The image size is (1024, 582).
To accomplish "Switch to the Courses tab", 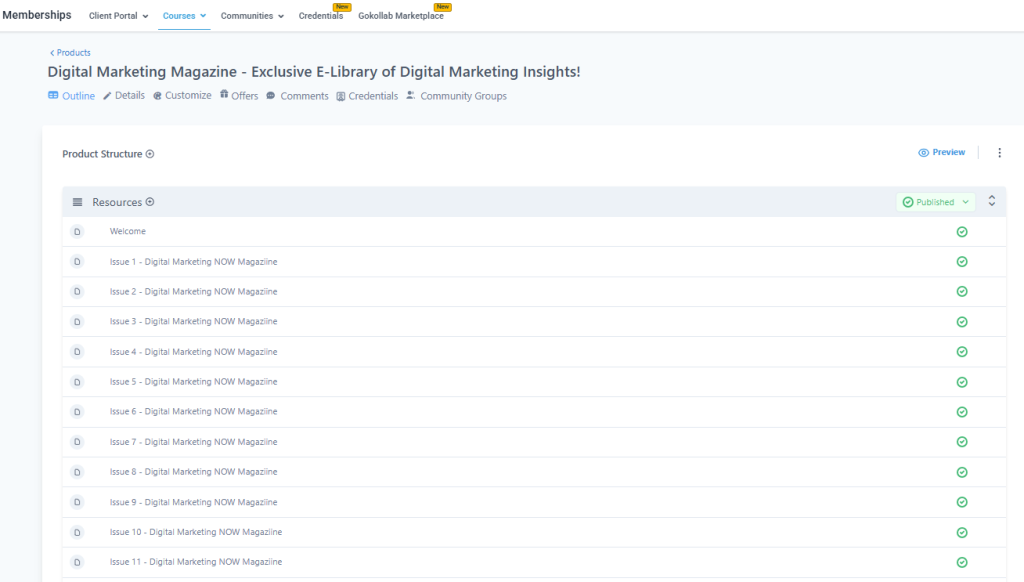I will tap(183, 16).
